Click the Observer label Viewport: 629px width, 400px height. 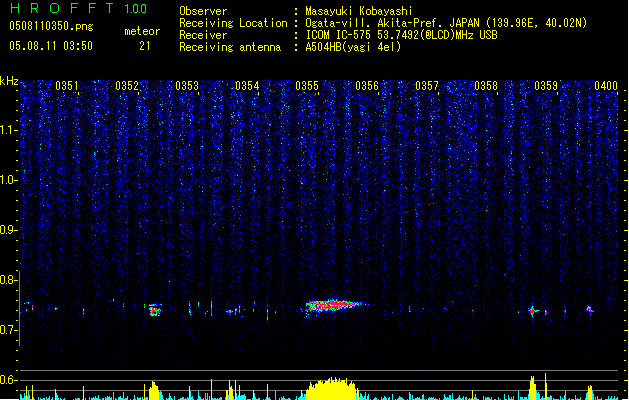[x=203, y=11]
